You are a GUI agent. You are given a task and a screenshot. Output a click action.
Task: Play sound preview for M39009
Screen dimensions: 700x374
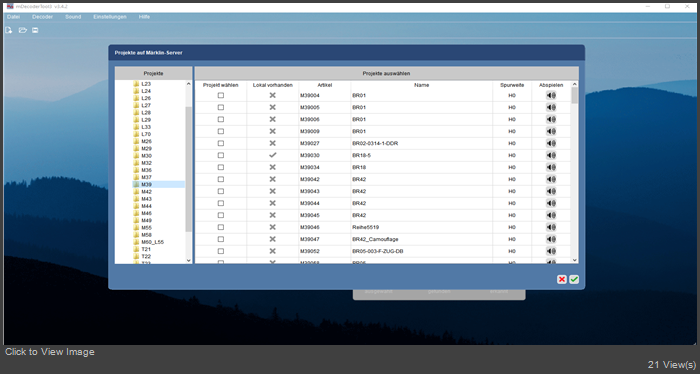551,132
